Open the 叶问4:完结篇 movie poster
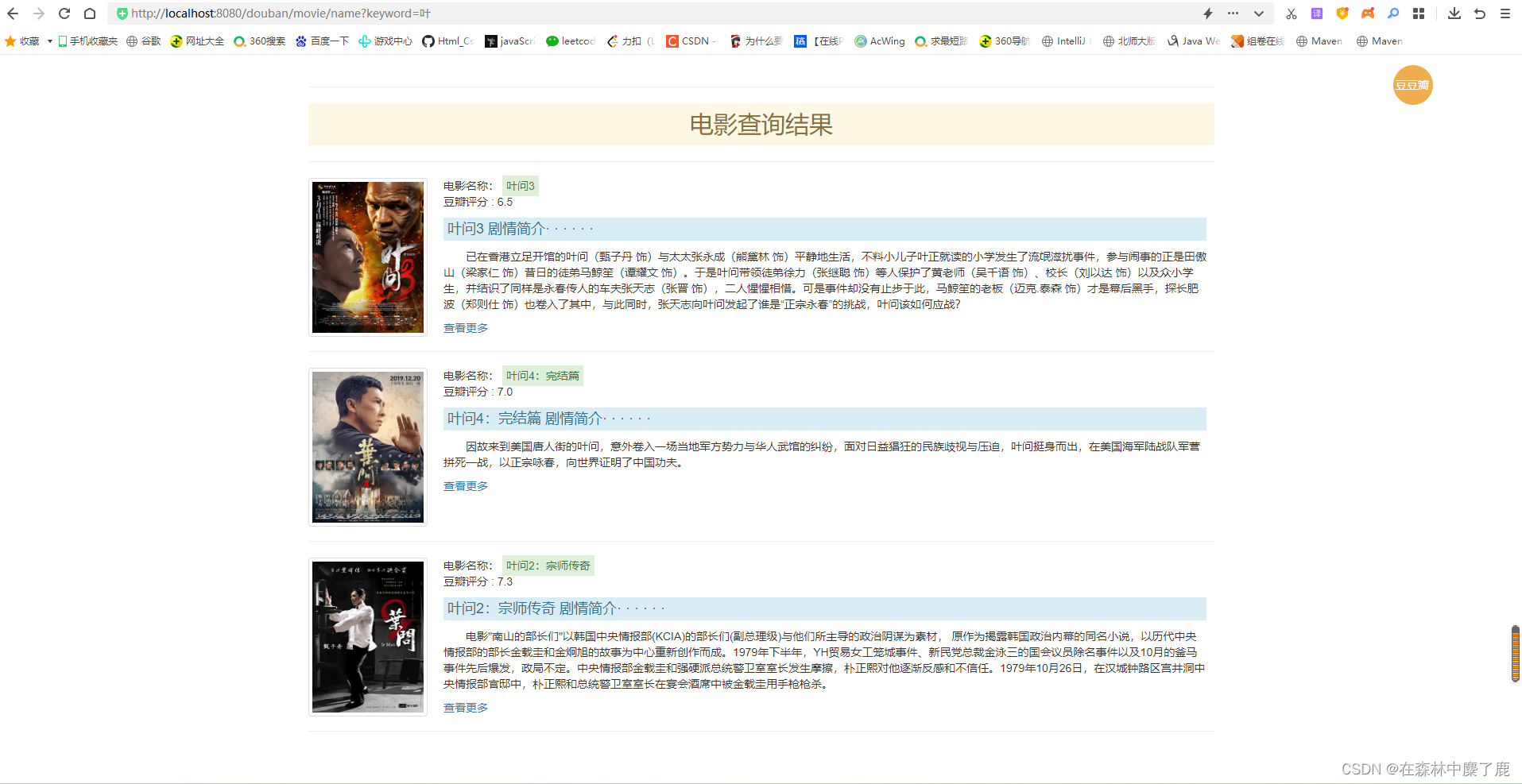This screenshot has height=784, width=1522. coord(368,447)
